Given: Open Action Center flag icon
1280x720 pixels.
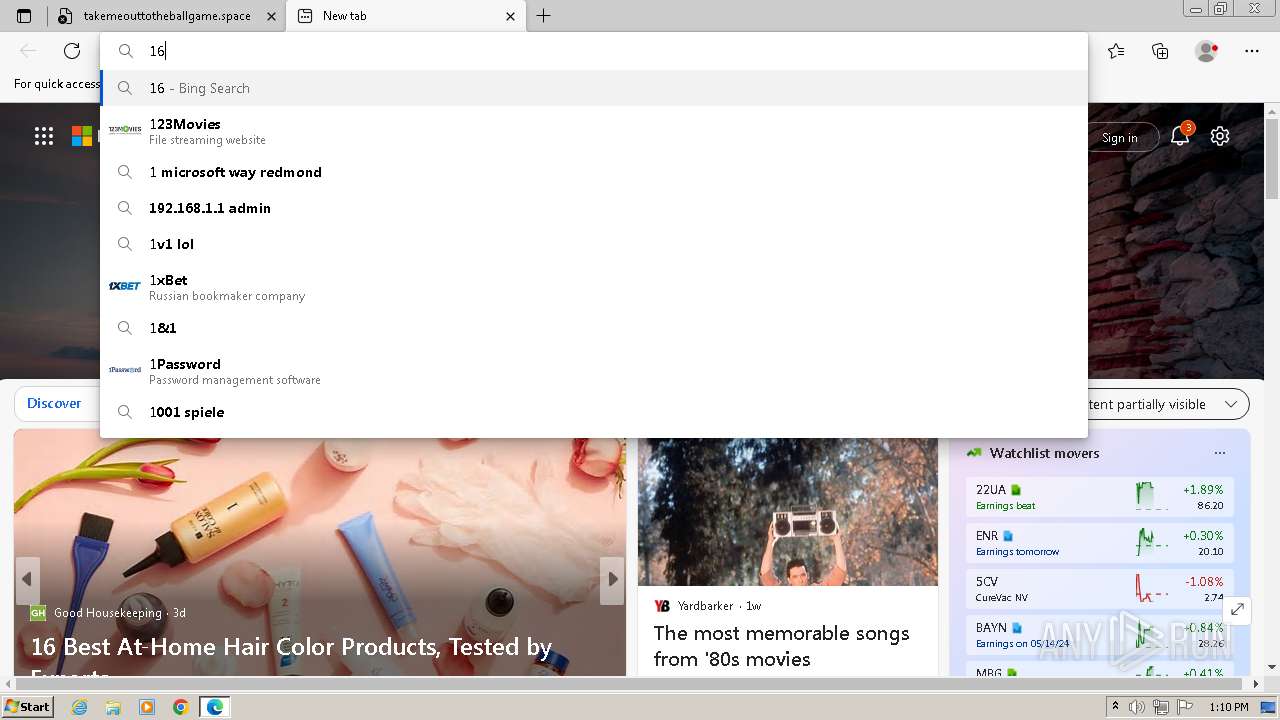Looking at the screenshot, I should [x=1185, y=707].
